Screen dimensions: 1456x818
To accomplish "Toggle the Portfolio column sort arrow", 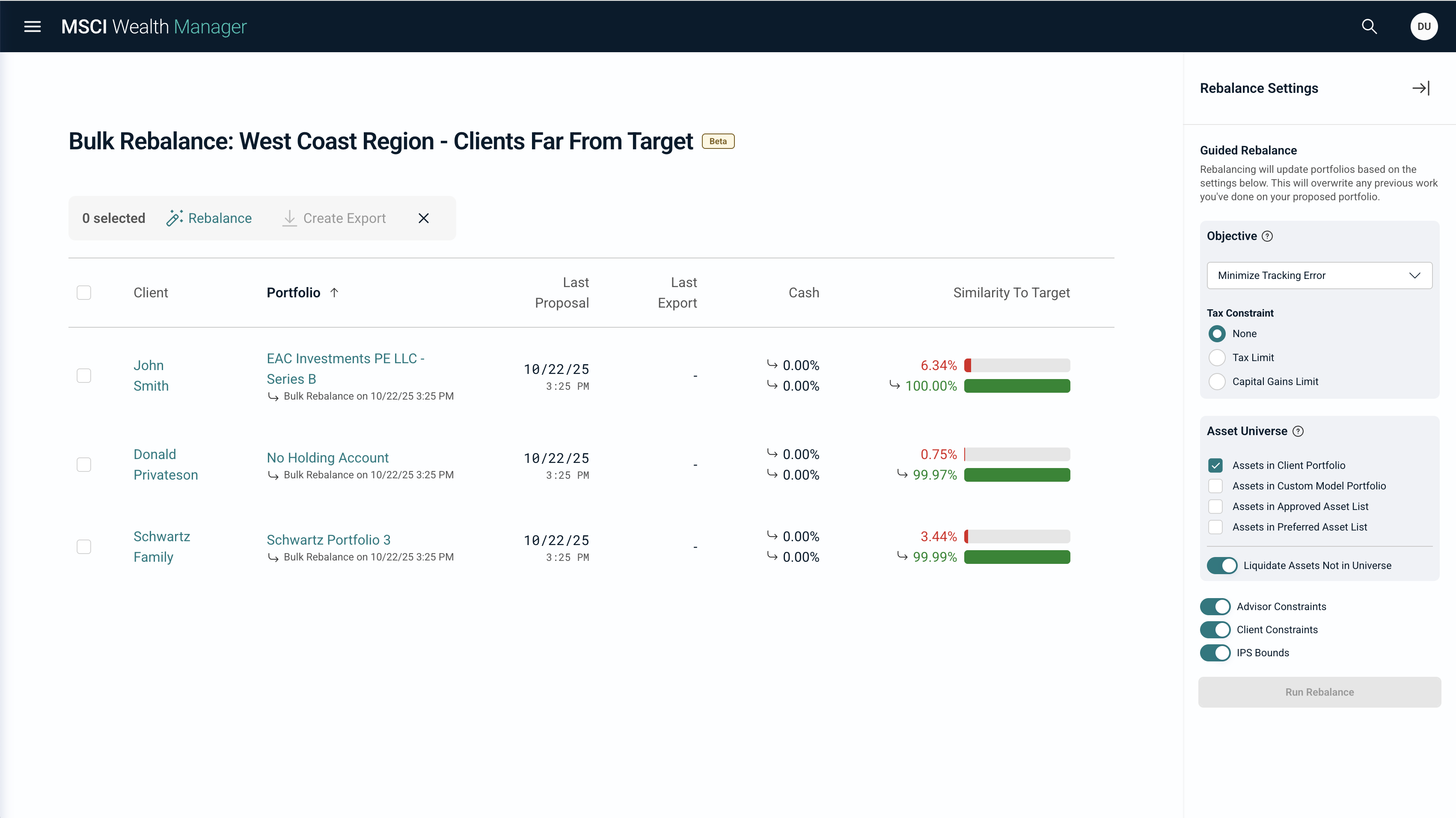I will click(x=334, y=293).
